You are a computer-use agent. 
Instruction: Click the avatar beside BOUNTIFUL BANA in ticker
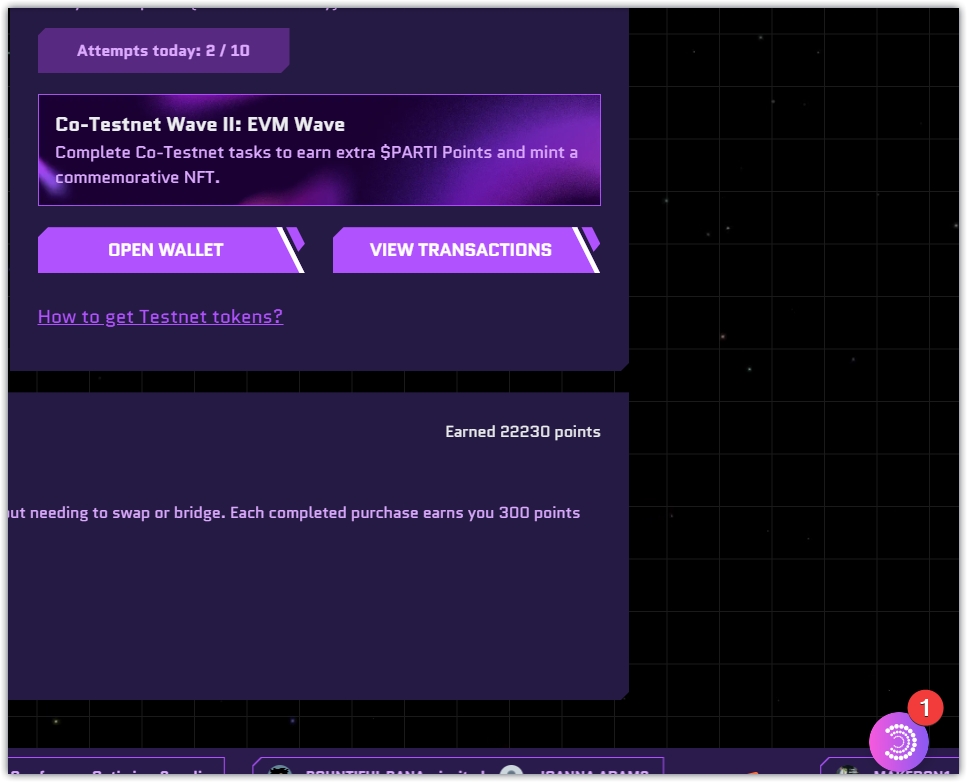pyautogui.click(x=281, y=773)
